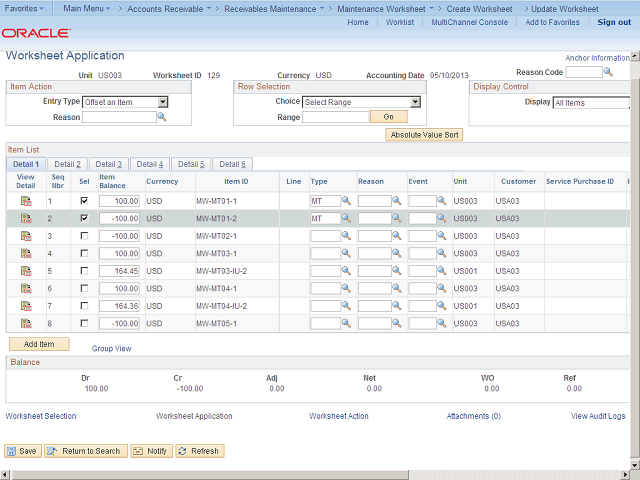Open Type lookup for row 1

tap(347, 201)
